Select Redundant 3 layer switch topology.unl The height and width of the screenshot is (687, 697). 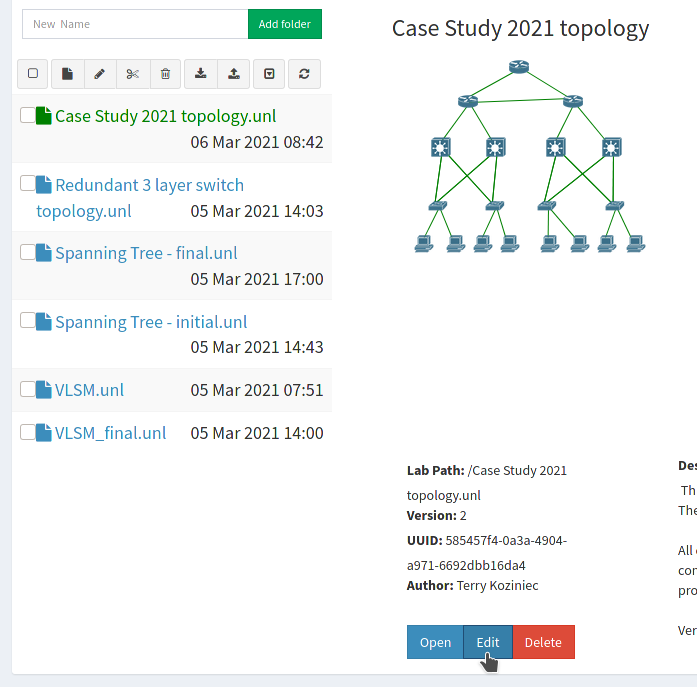(149, 185)
